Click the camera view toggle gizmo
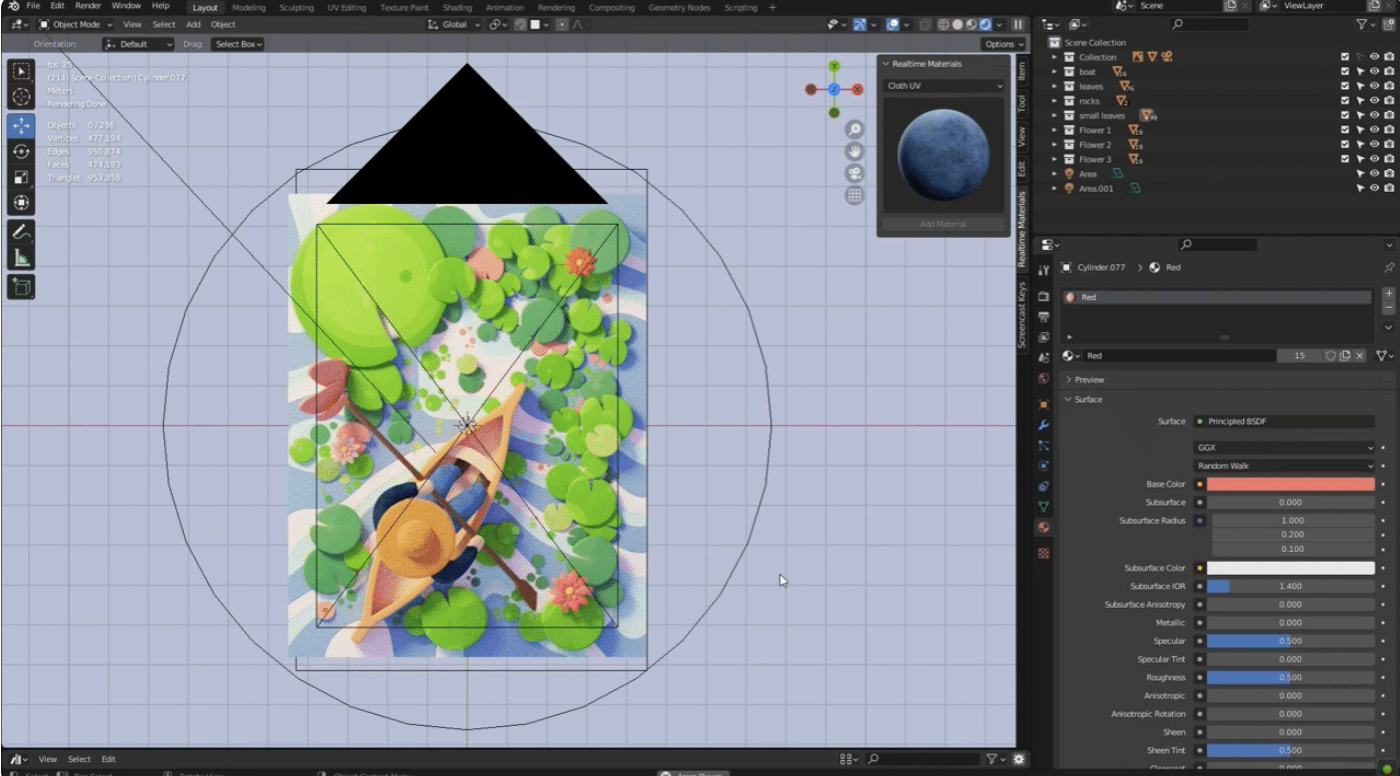Viewport: 1400px width, 776px height. pos(854,173)
